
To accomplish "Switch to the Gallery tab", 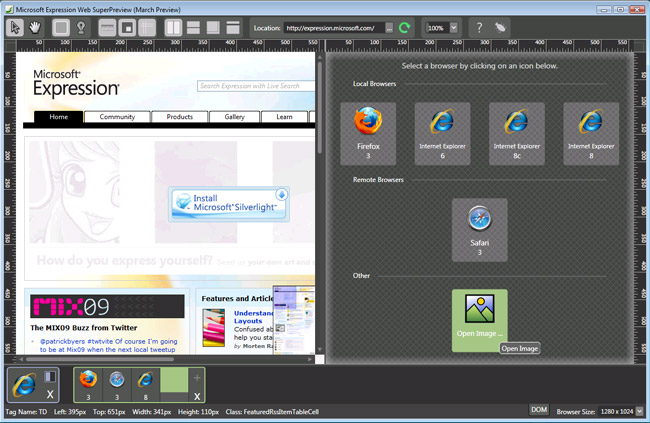I will coord(234,117).
